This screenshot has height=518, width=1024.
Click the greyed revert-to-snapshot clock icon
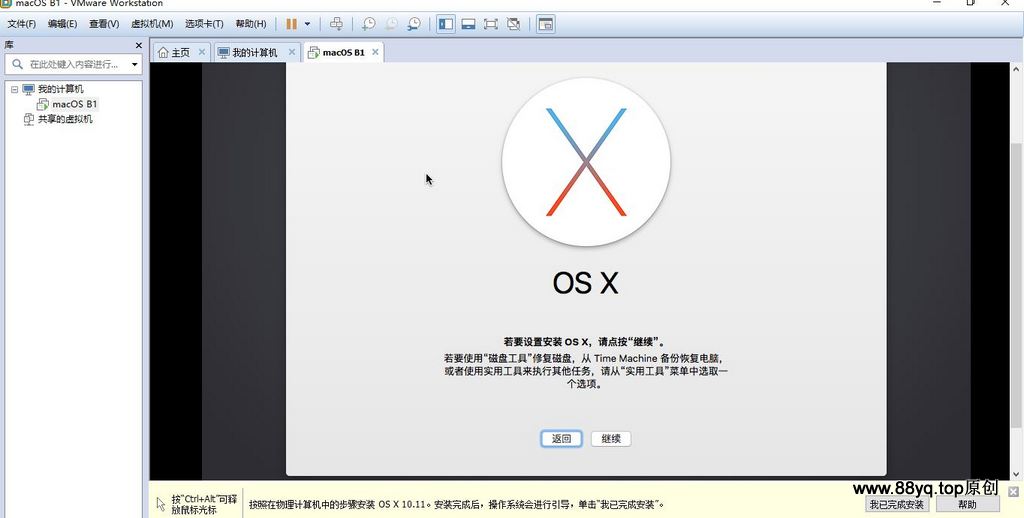pos(391,24)
